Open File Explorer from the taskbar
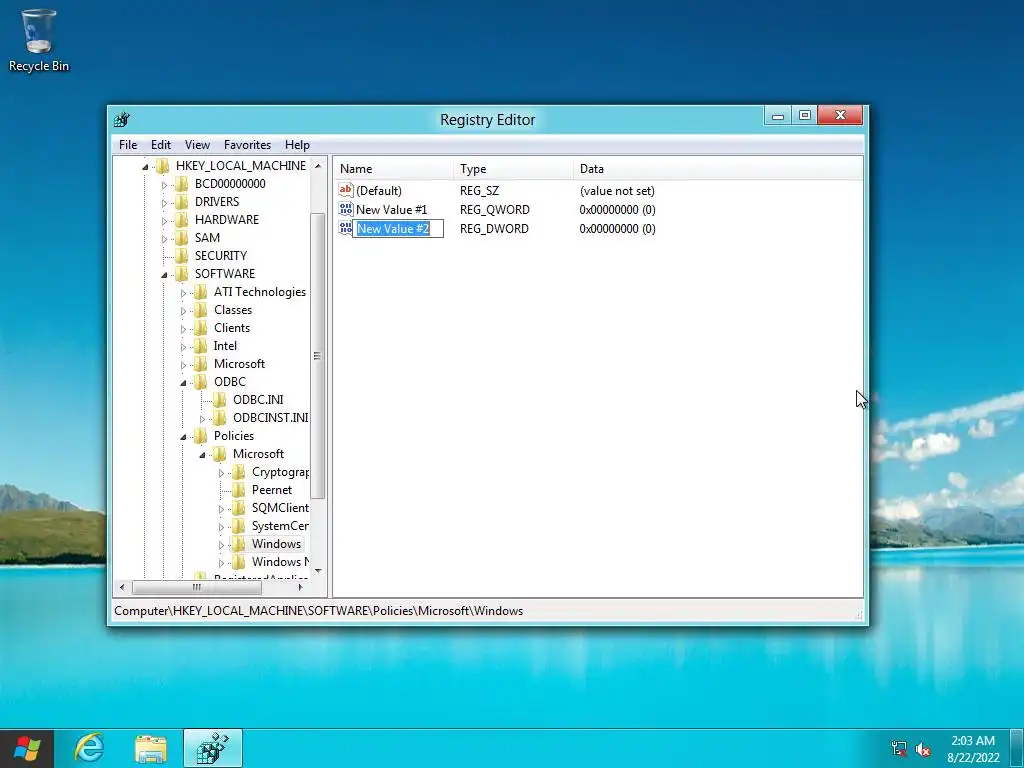 pyautogui.click(x=151, y=748)
